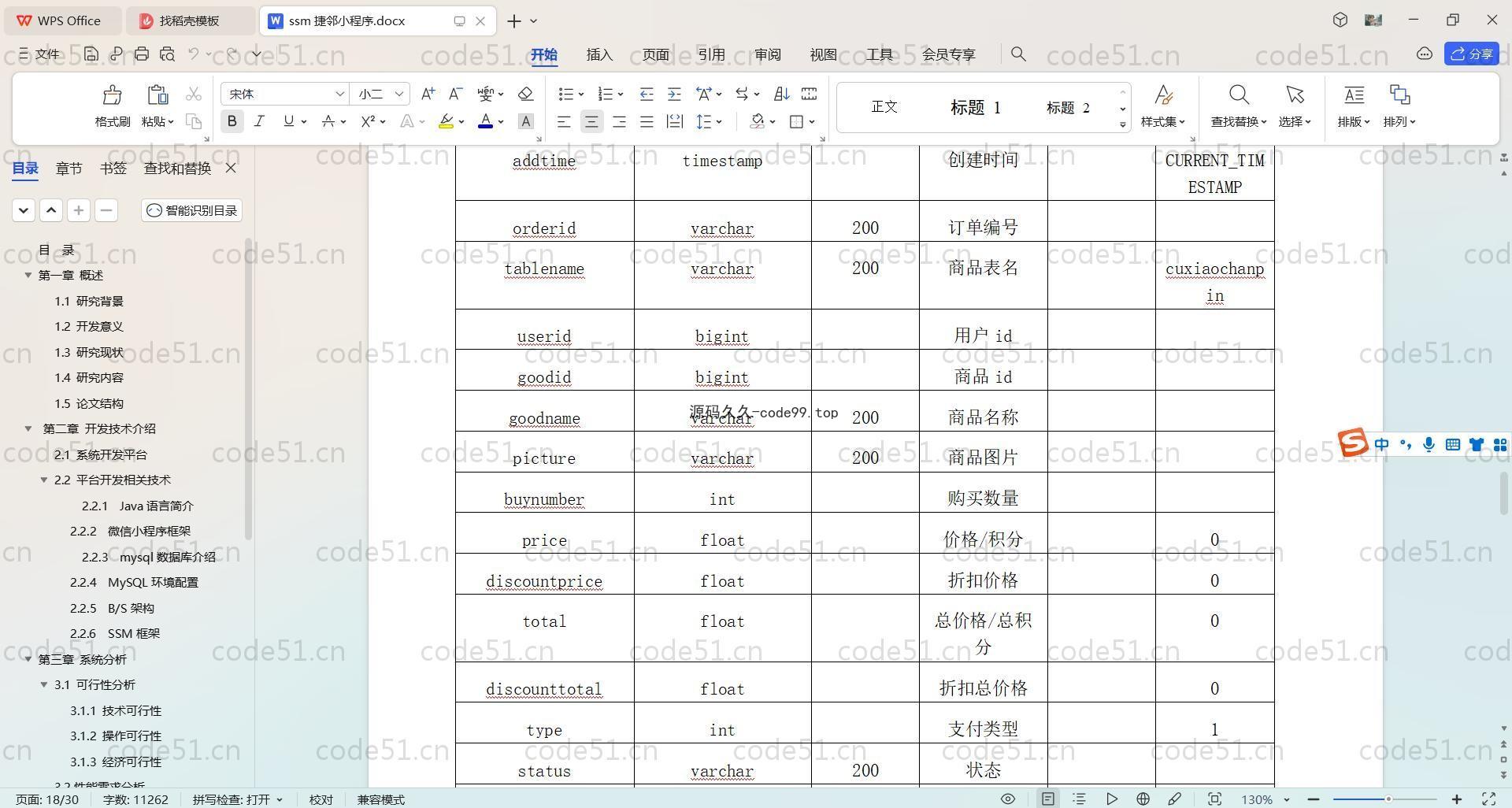
Task: Click the Clear Formatting eraser icon
Action: pyautogui.click(x=525, y=94)
